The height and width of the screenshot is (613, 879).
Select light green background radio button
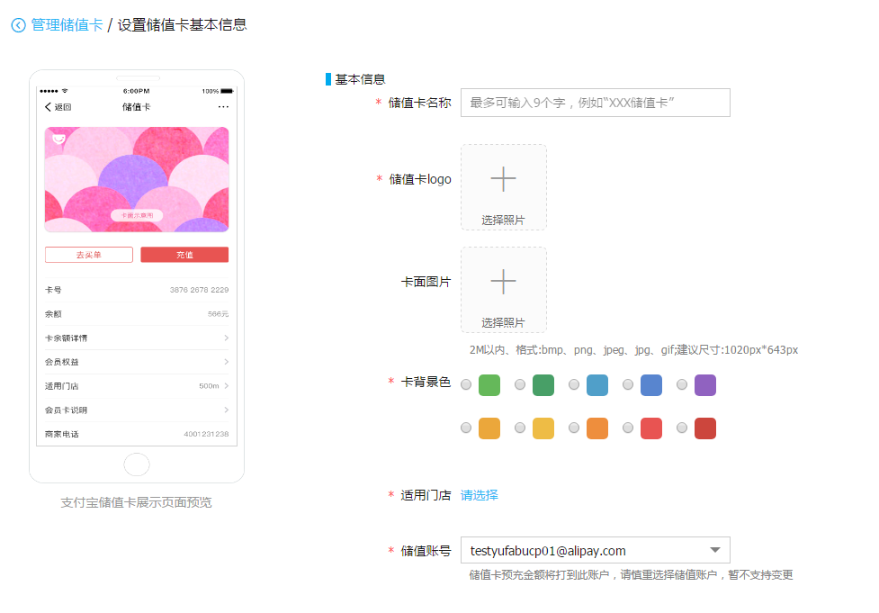(466, 385)
